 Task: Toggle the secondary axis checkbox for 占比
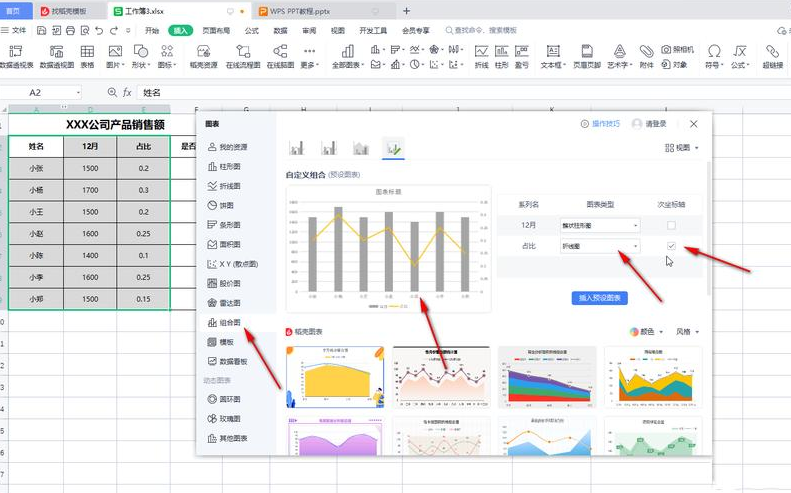click(x=671, y=246)
